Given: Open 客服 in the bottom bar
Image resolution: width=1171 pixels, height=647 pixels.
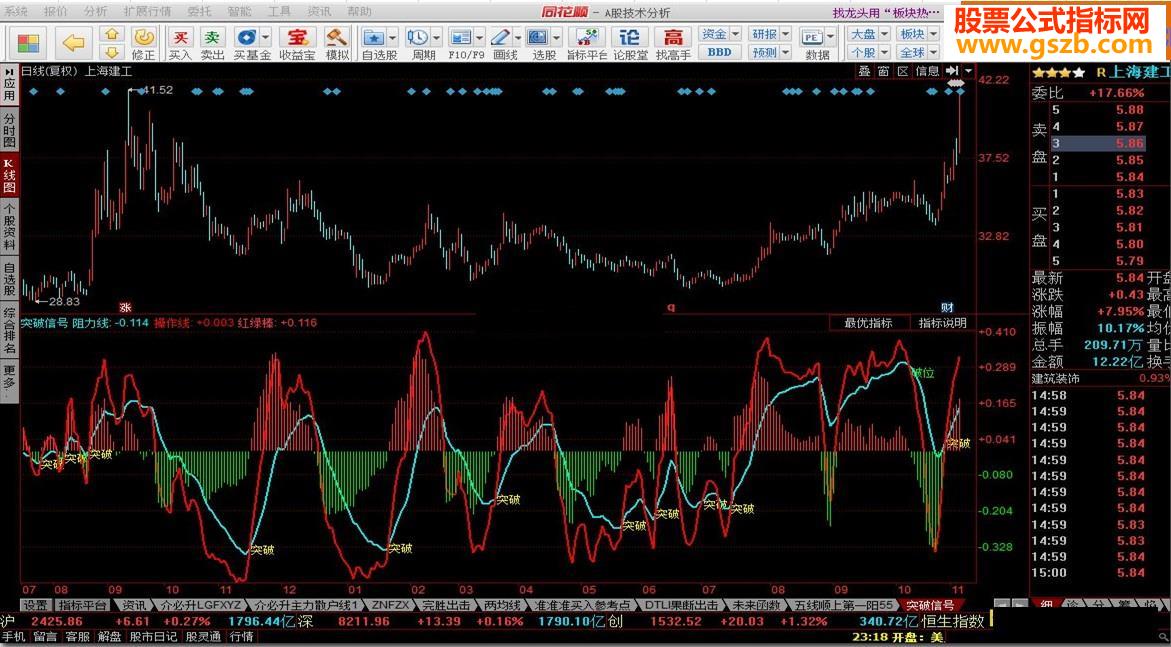Looking at the screenshot, I should pyautogui.click(x=78, y=637).
